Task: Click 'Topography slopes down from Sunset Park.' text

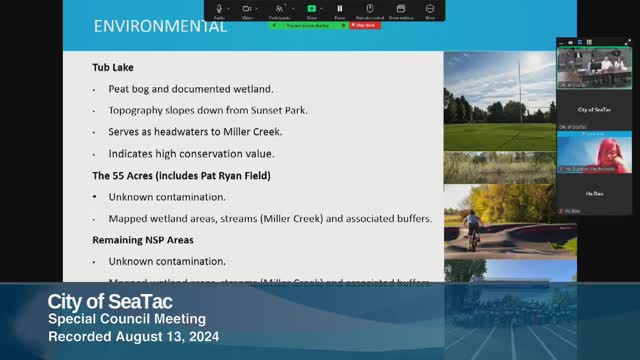Action: pyautogui.click(x=208, y=110)
